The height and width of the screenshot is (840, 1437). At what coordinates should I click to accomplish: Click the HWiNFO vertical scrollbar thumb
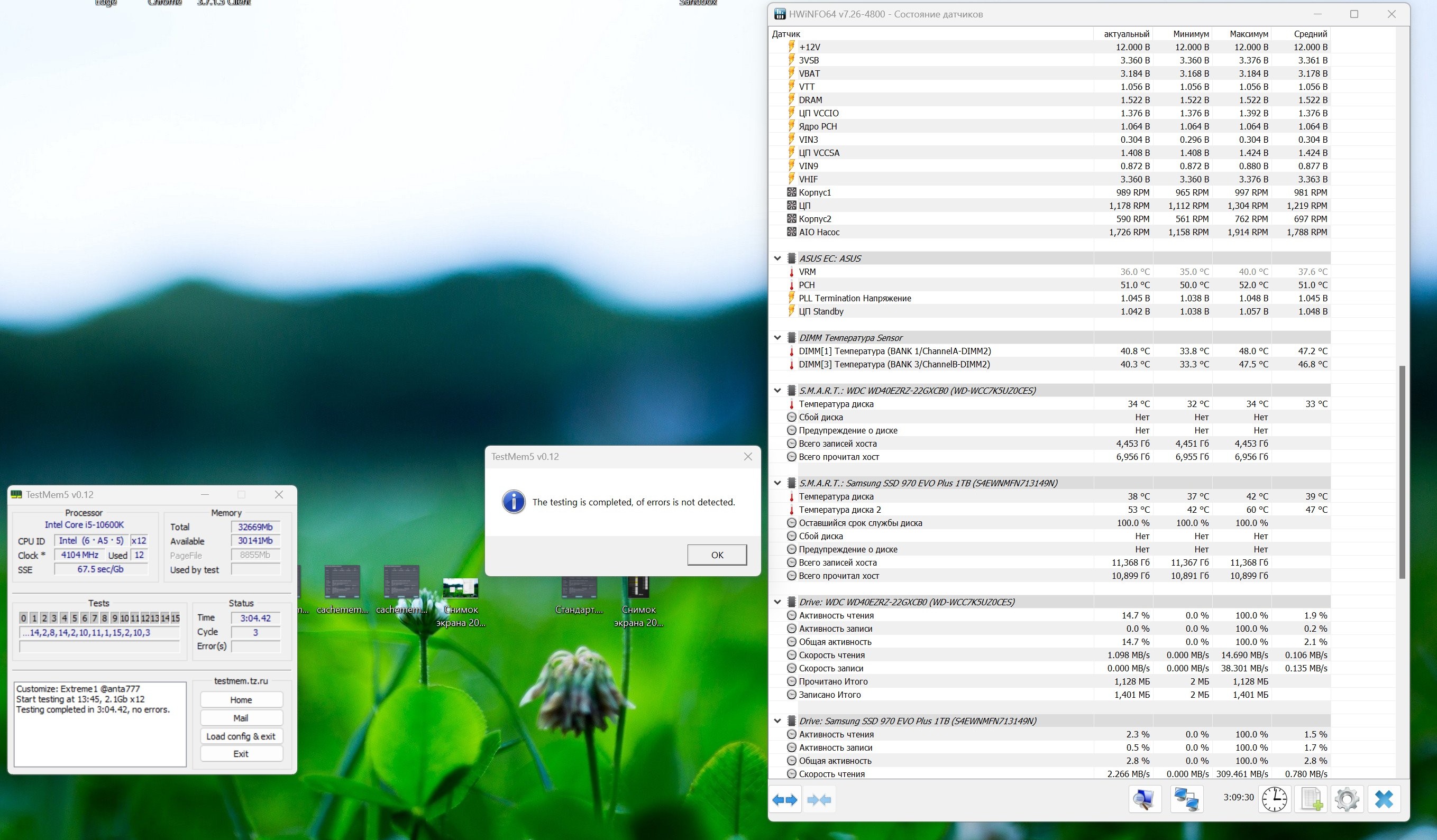pyautogui.click(x=1402, y=472)
